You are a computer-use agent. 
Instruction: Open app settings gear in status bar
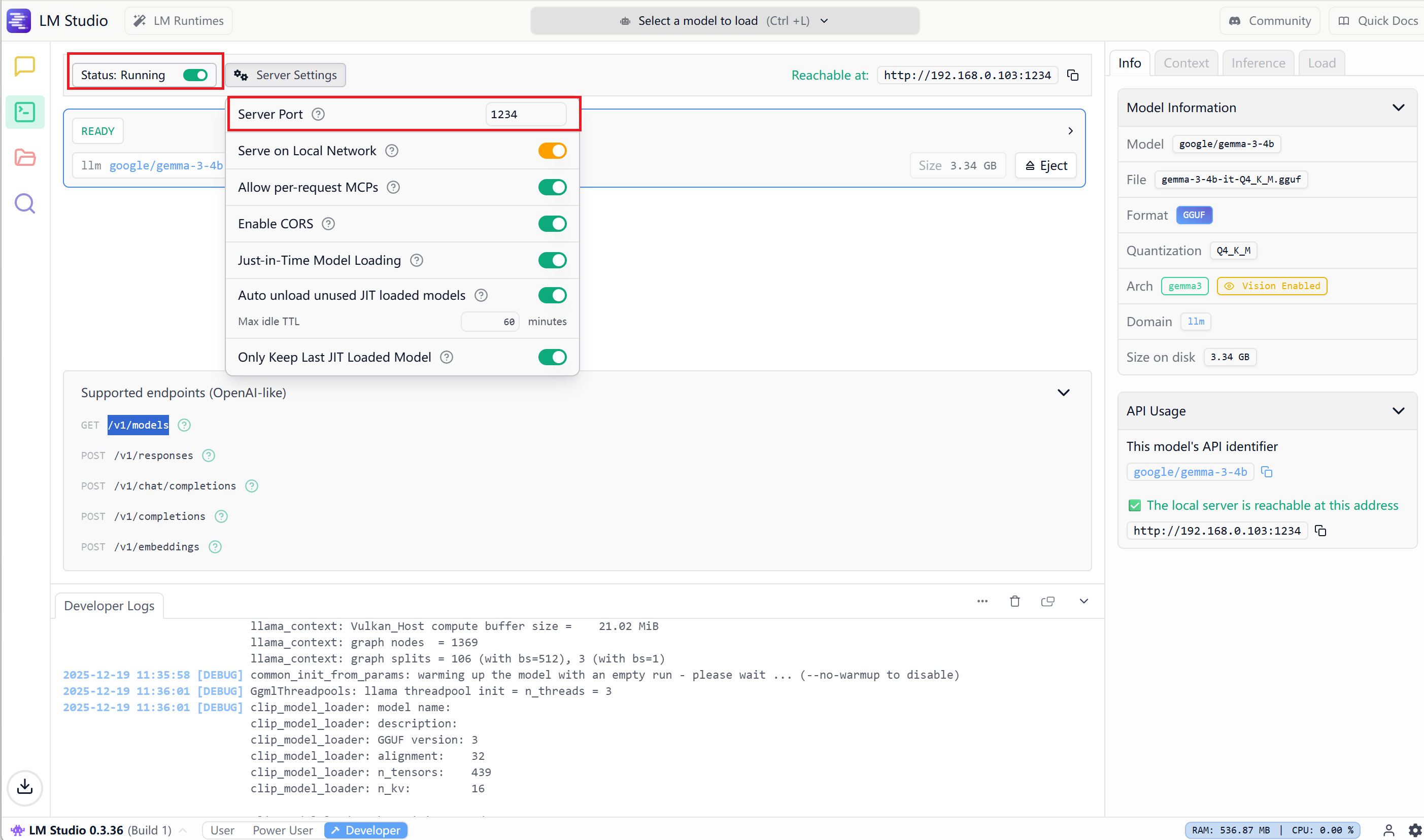[1414, 830]
